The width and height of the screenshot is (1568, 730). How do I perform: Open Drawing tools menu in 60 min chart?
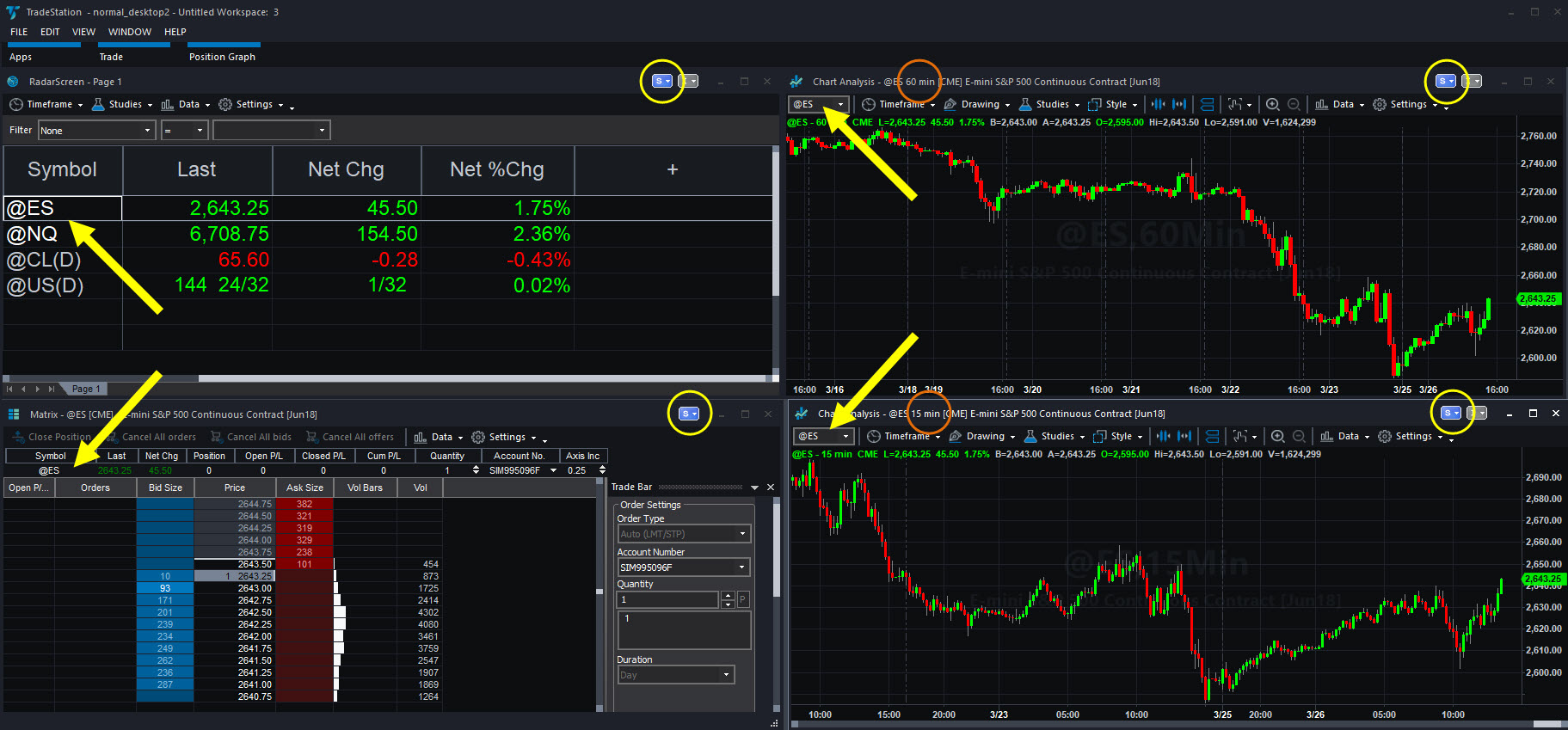(x=976, y=104)
